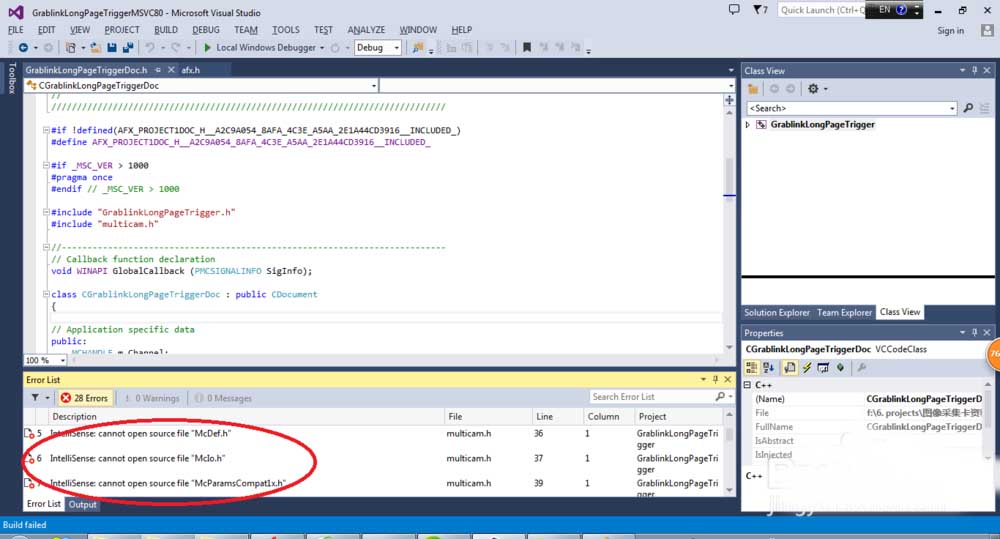Toggle the 0 Messages filter
This screenshot has width=1000, height=539.
[x=223, y=398]
